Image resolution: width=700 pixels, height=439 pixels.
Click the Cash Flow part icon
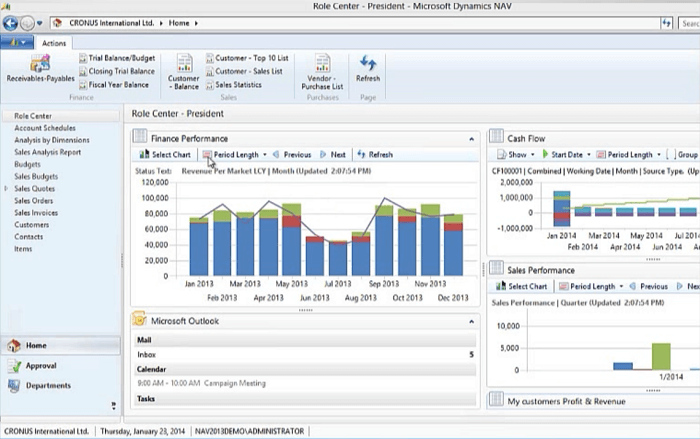(x=496, y=136)
